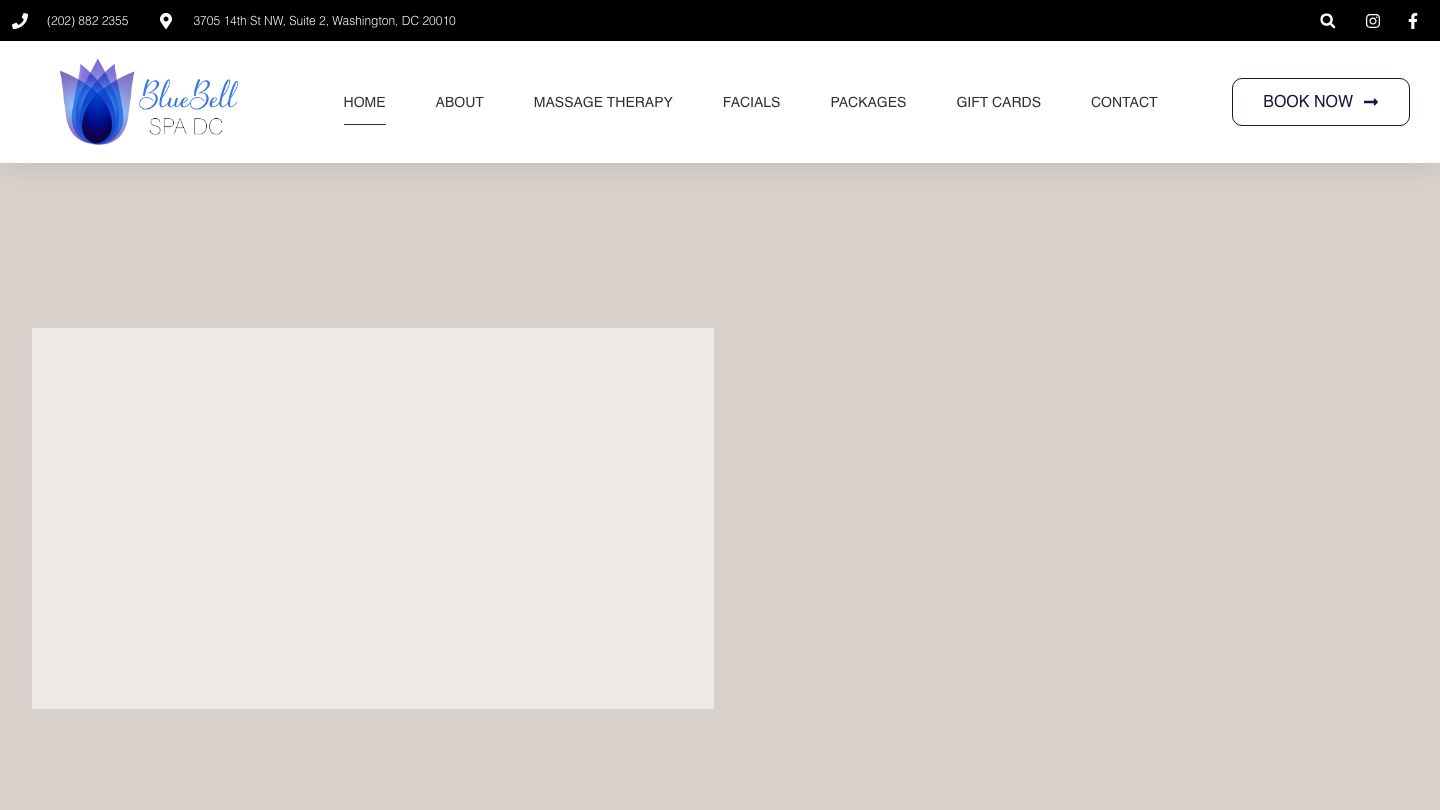
Task: Select Massage Therapy in navigation
Action: (603, 102)
